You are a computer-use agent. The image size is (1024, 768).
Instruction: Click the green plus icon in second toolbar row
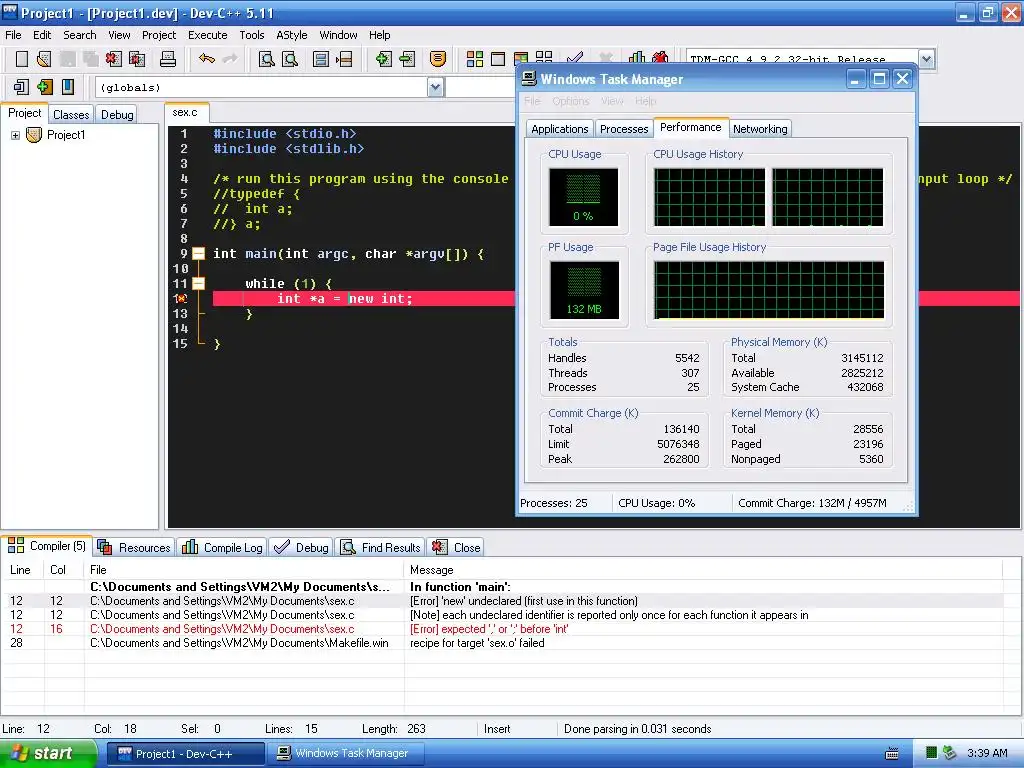tap(44, 86)
